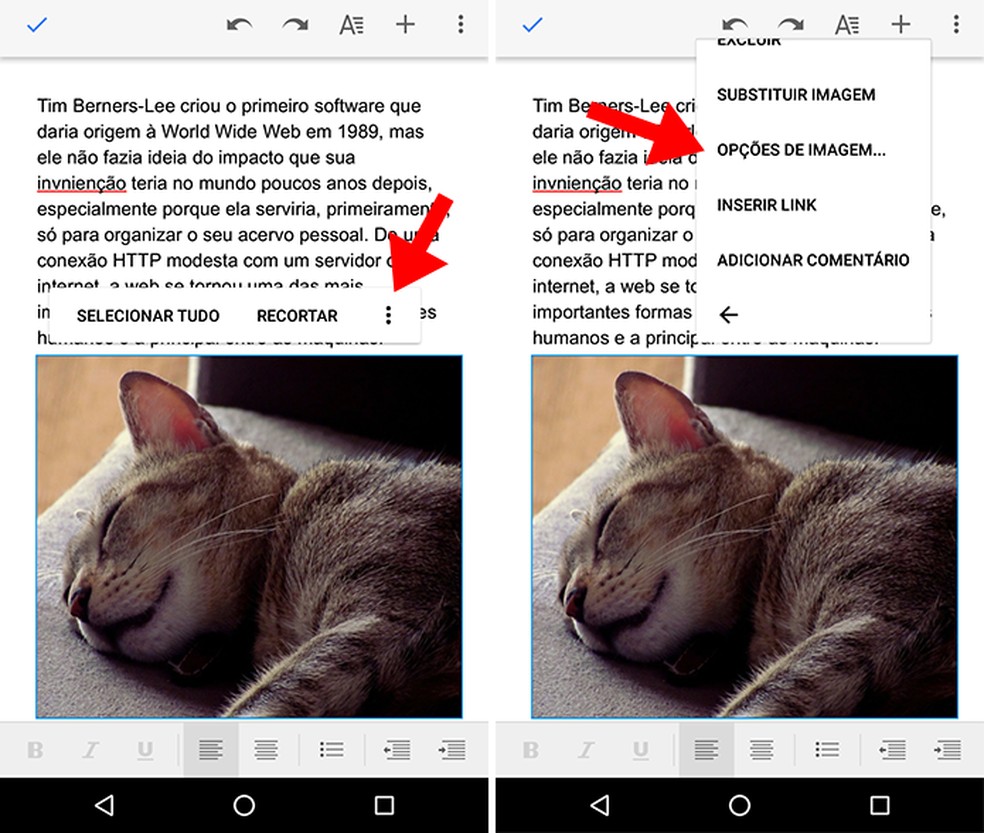The height and width of the screenshot is (833, 984).
Task: Tap the Insert plus icon
Action: tap(405, 24)
